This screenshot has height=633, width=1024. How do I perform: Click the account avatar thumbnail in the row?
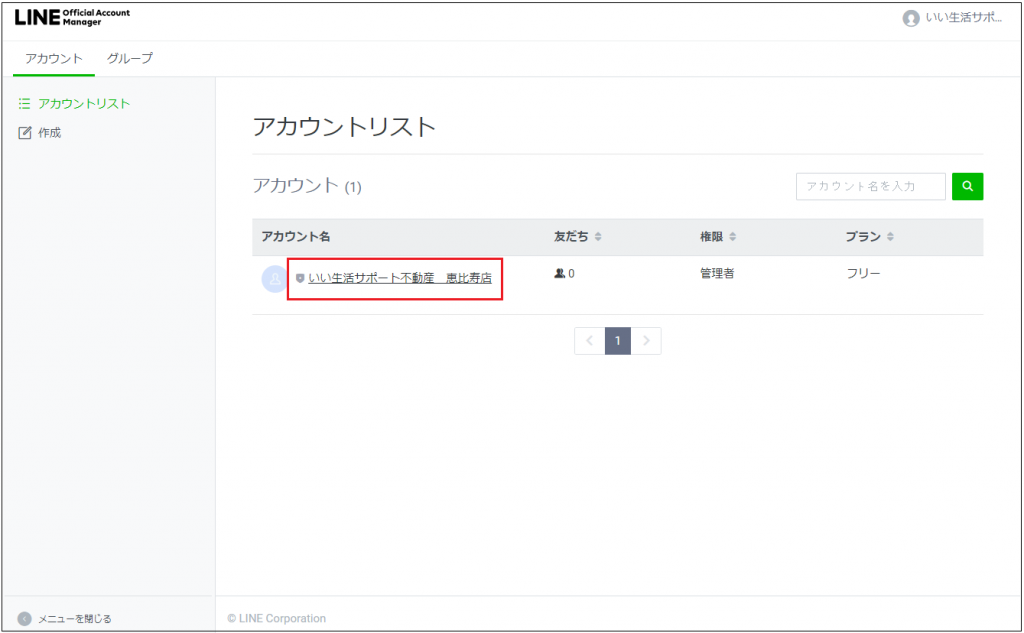274,279
